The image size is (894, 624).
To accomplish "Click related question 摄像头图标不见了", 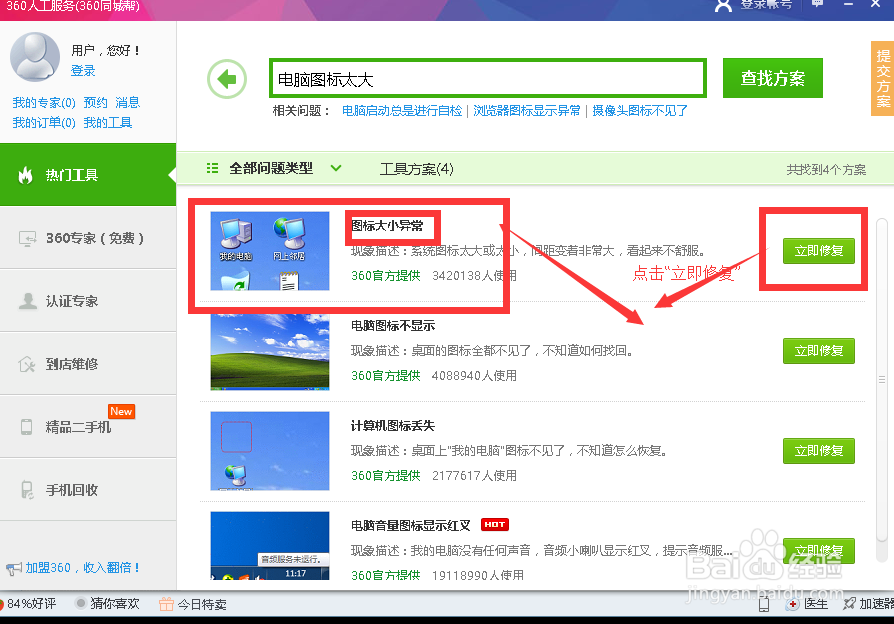I will click(x=640, y=111).
